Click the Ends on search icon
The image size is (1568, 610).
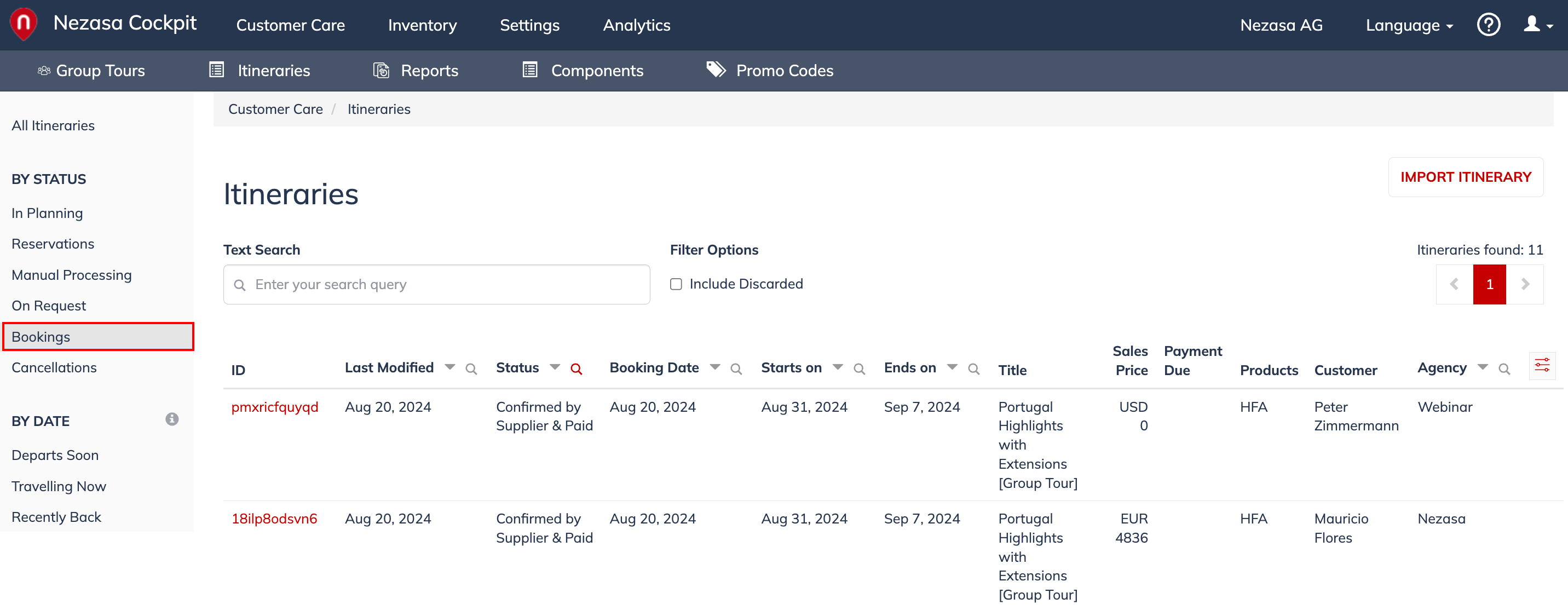pos(973,369)
